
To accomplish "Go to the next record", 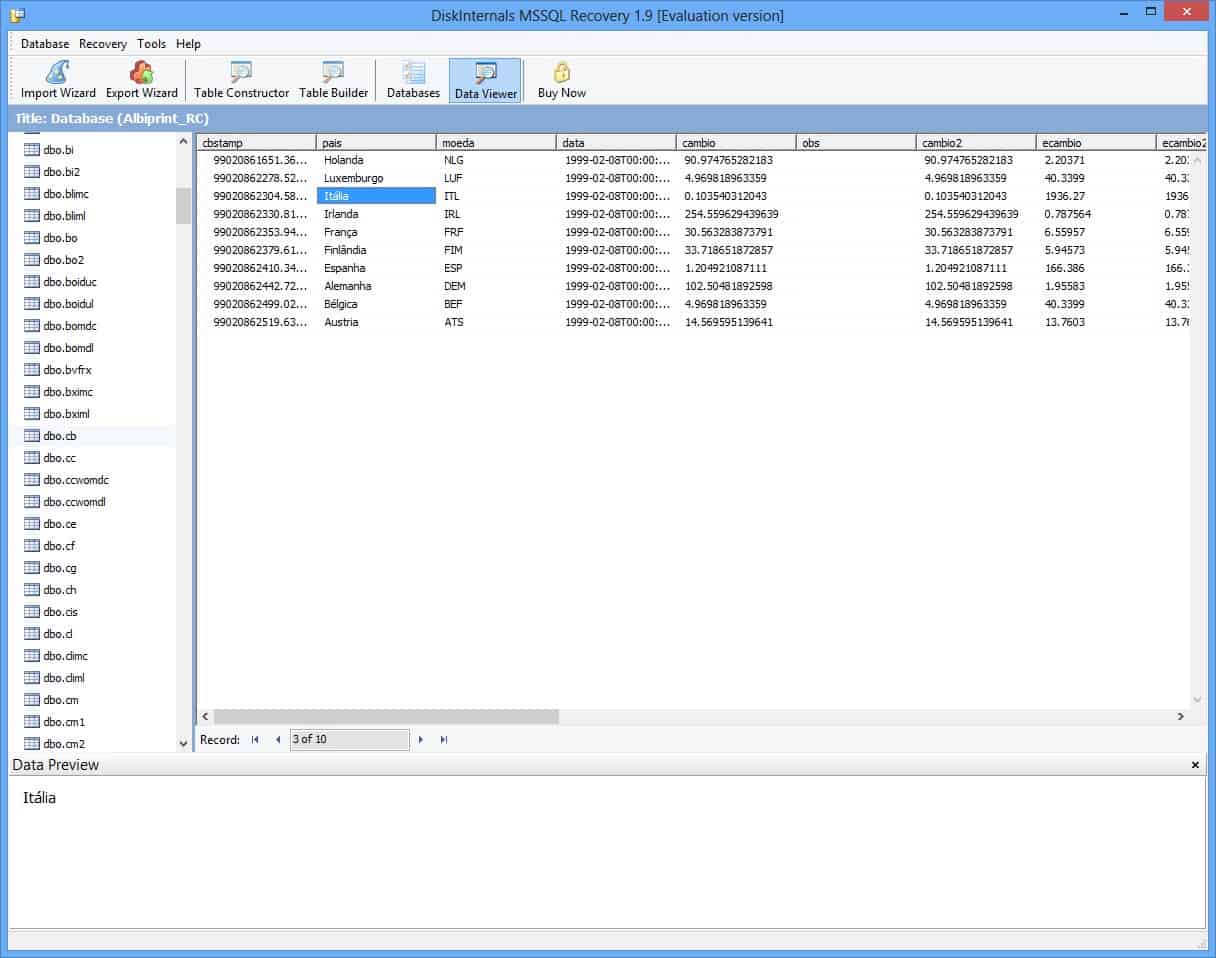I will [x=421, y=740].
